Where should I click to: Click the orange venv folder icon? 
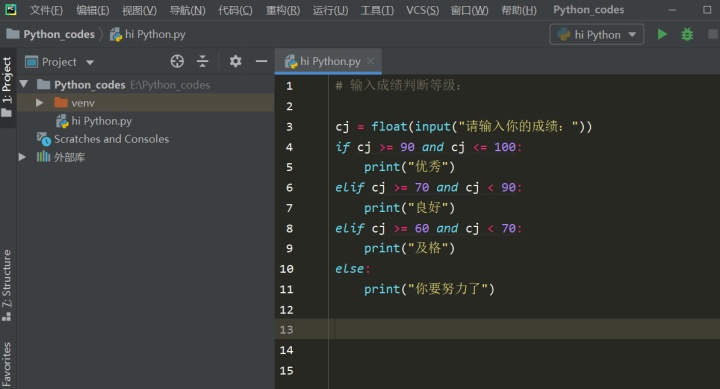tap(61, 102)
